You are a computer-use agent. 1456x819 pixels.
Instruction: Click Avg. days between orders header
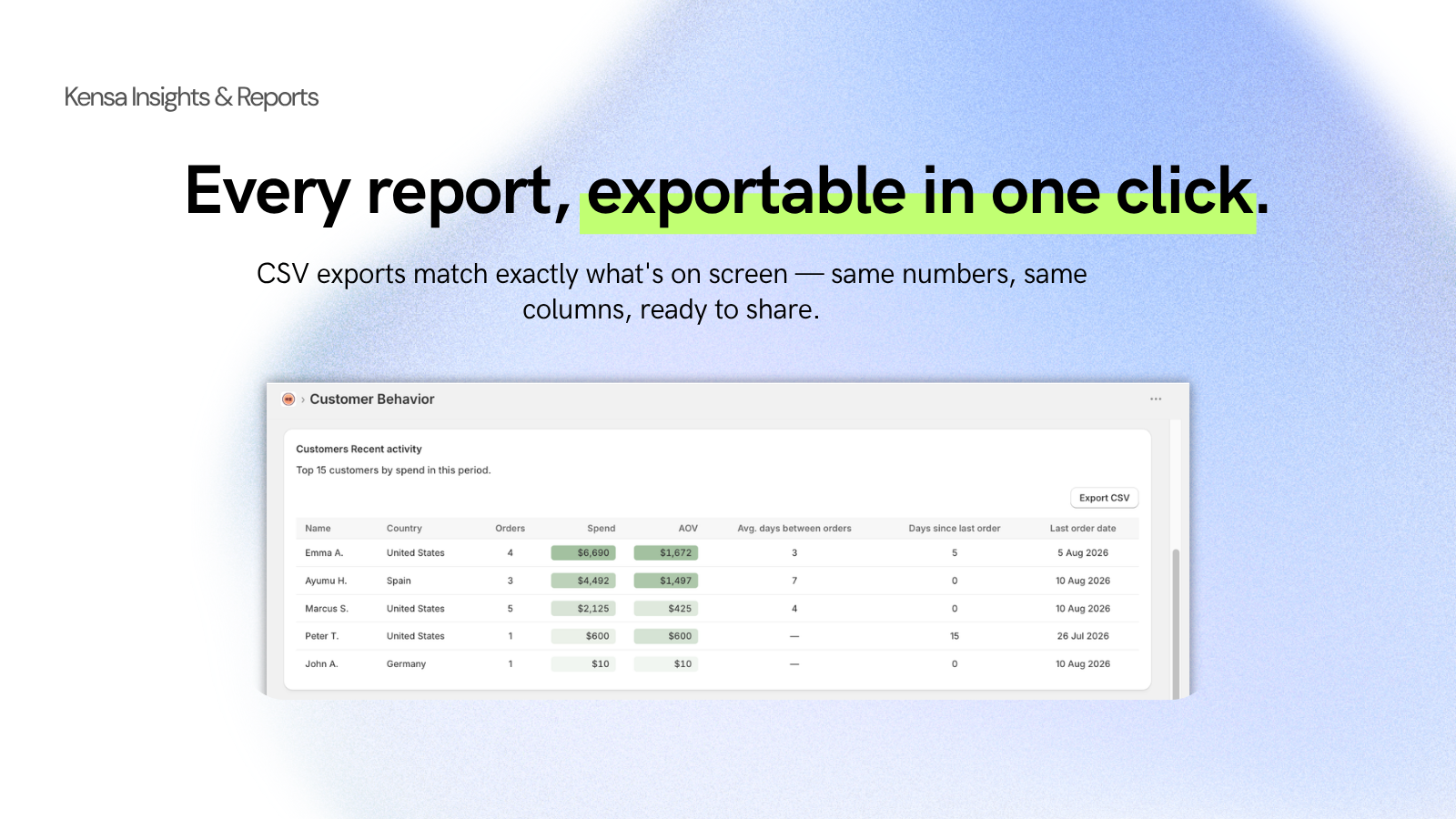tap(794, 528)
